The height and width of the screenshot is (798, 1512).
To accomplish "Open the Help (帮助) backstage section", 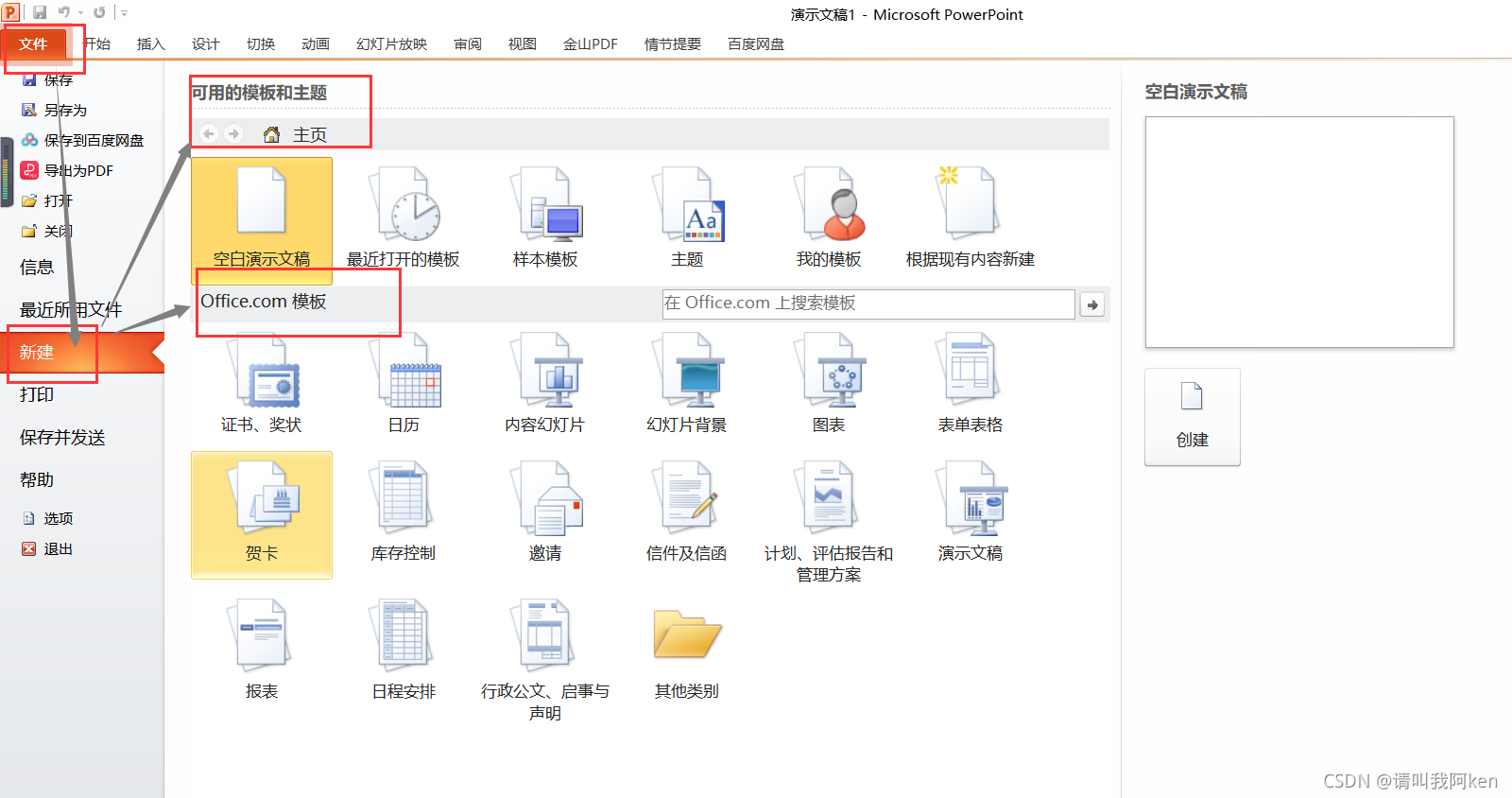I will tap(38, 479).
